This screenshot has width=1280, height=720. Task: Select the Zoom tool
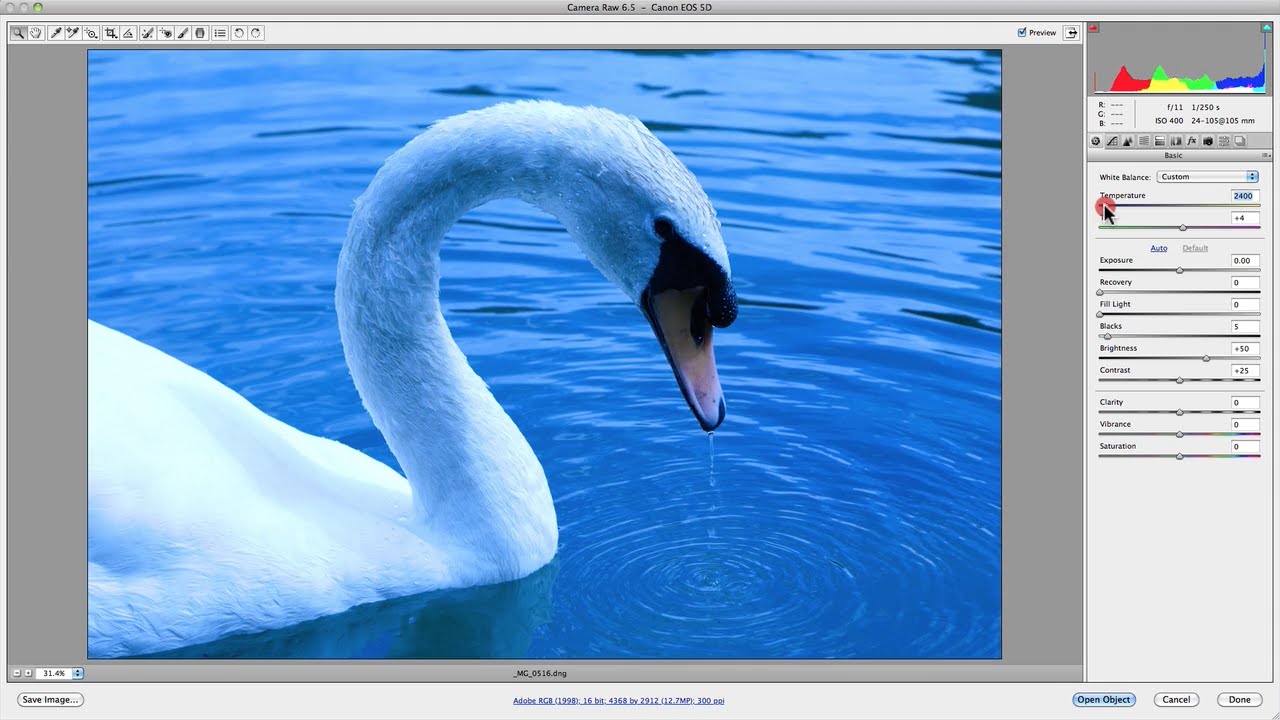(x=19, y=33)
